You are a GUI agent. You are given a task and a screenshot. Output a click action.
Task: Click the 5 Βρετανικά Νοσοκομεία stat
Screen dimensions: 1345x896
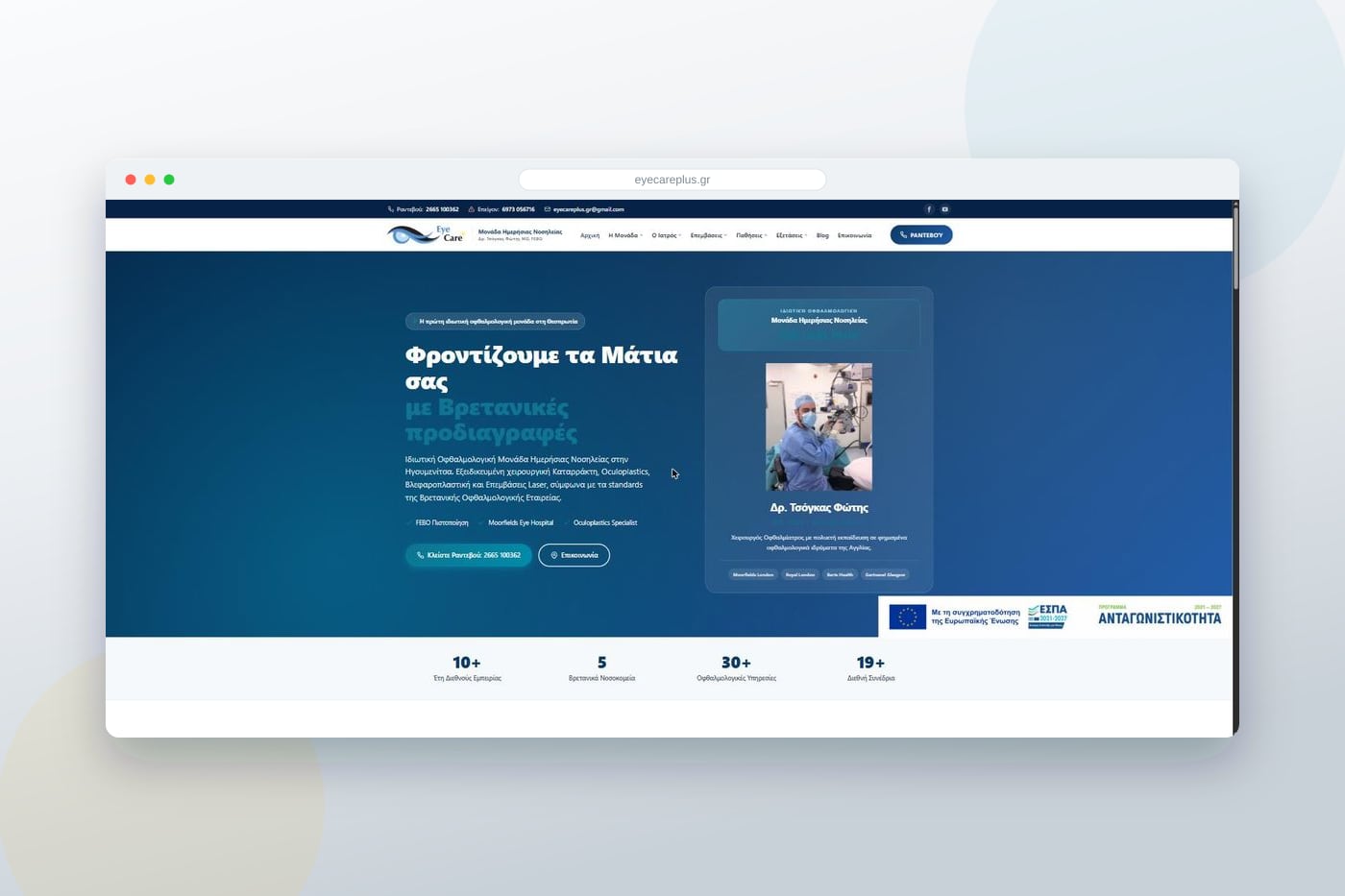(x=601, y=668)
